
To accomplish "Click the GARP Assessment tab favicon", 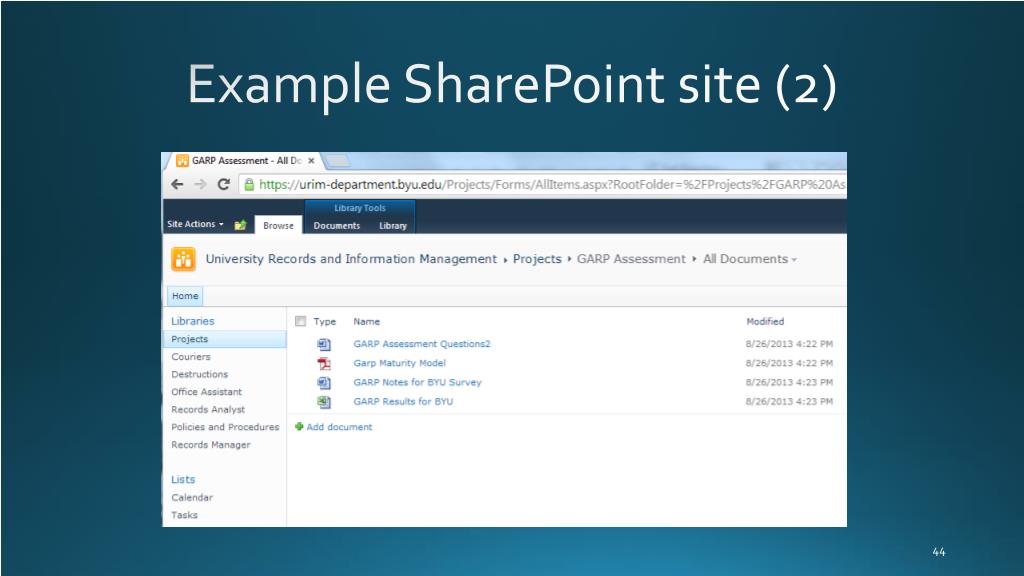I will (x=182, y=161).
